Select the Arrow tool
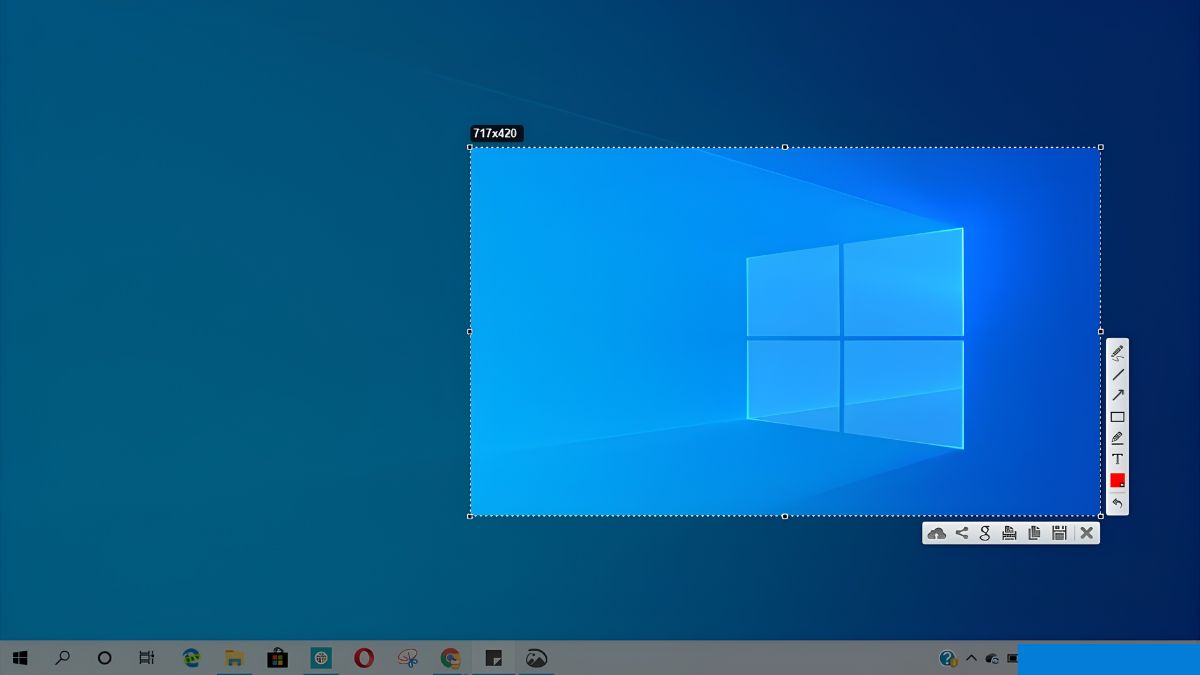 coord(1117,395)
